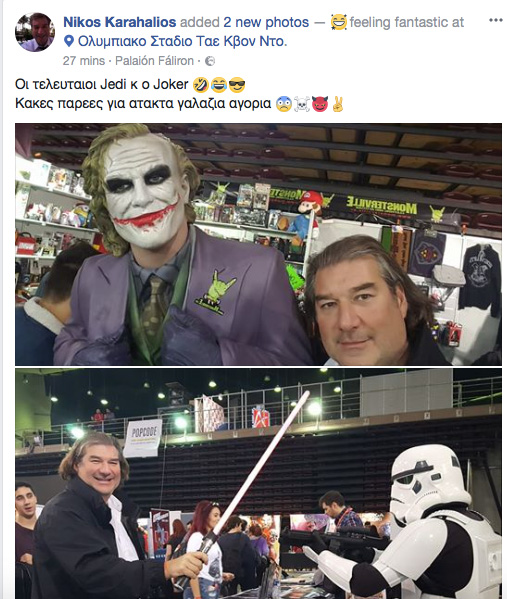Viewport: 507px width, 599px height.
Task: Open the '2 new photos' link
Action: coord(266,22)
